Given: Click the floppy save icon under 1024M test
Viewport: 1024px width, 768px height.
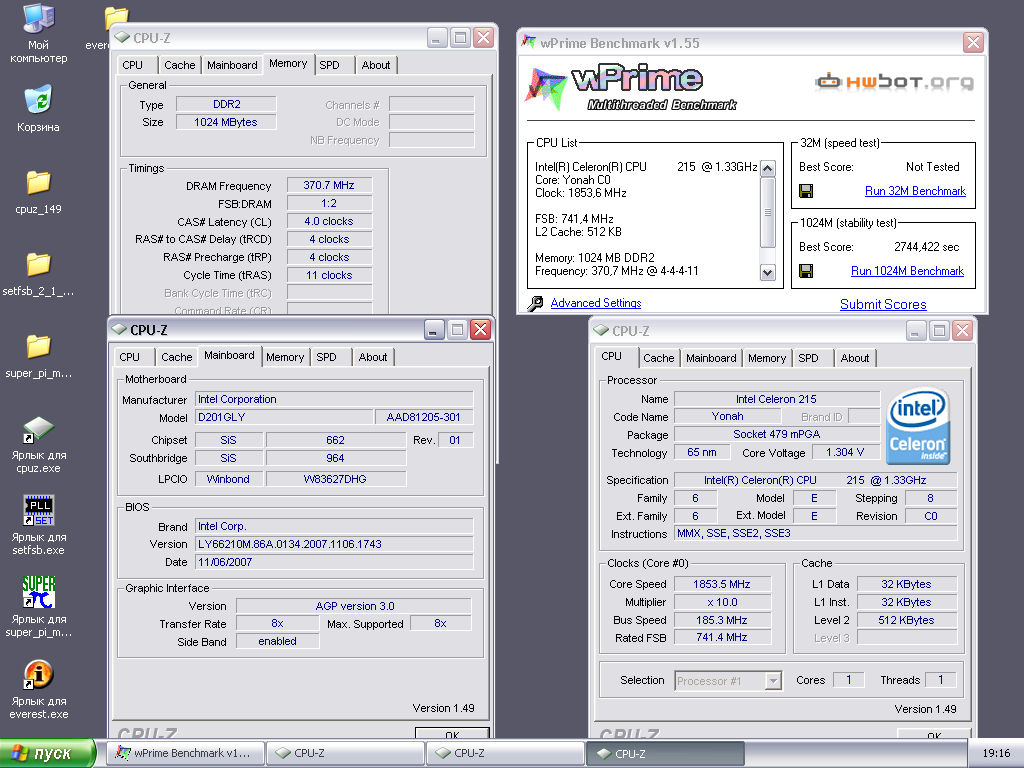Looking at the screenshot, I should (806, 271).
